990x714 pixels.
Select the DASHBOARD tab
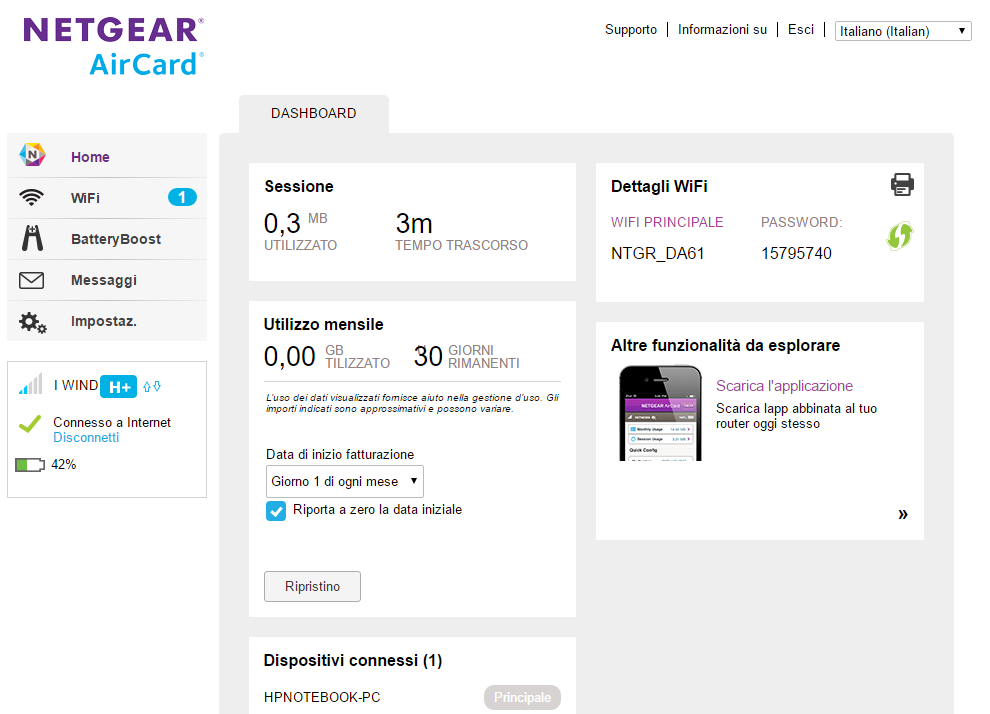coord(314,114)
